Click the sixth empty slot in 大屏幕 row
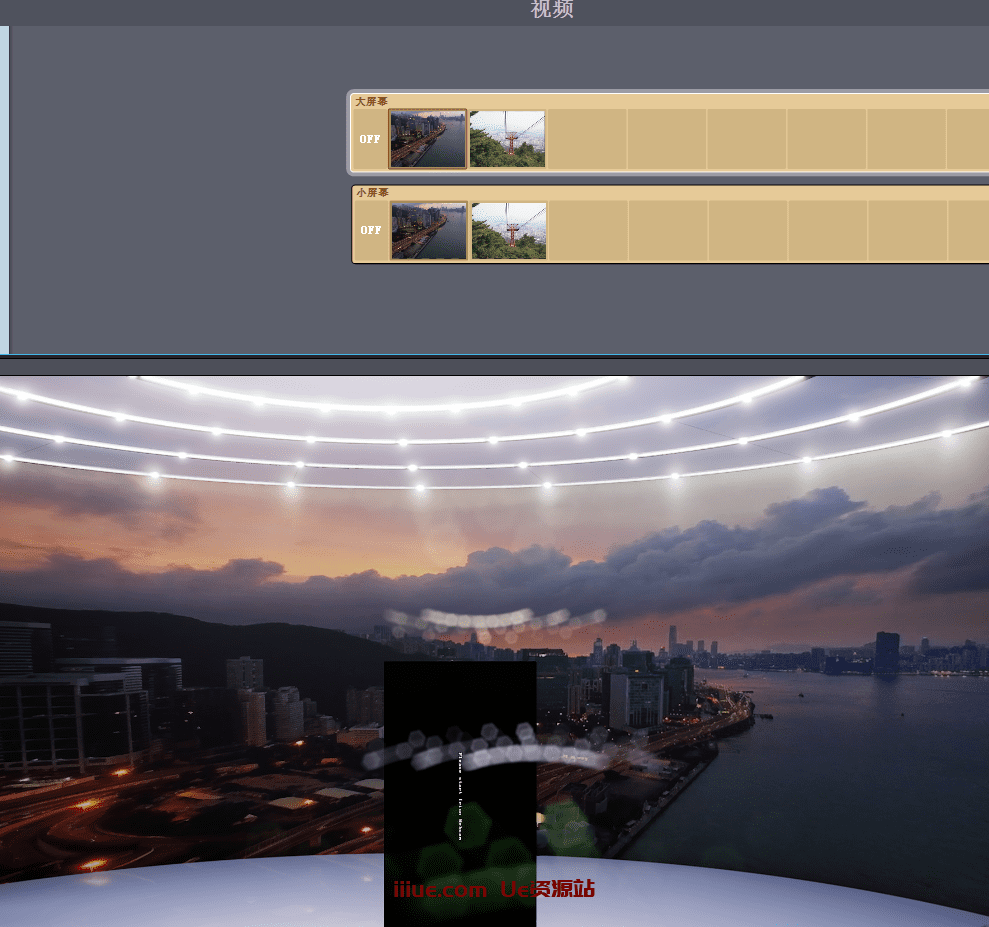 coord(827,139)
